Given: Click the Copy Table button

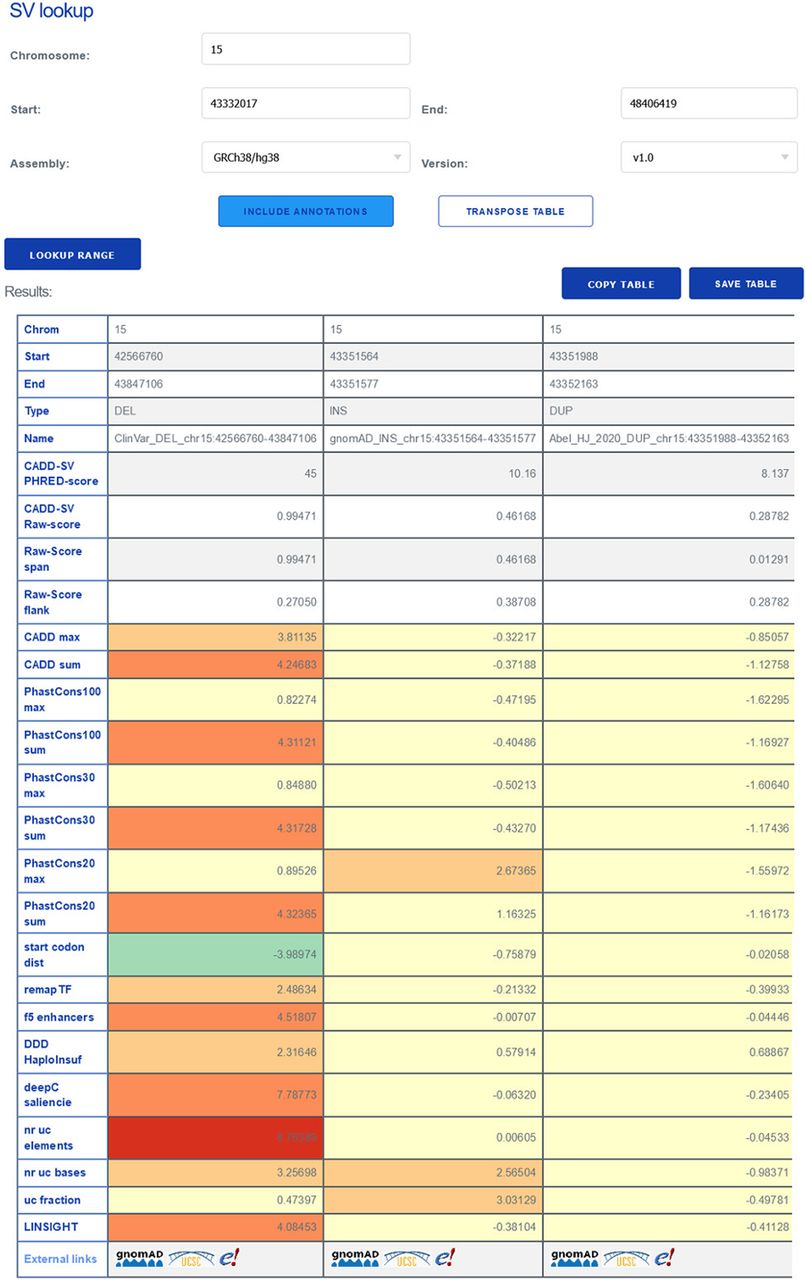Looking at the screenshot, I should pyautogui.click(x=621, y=284).
